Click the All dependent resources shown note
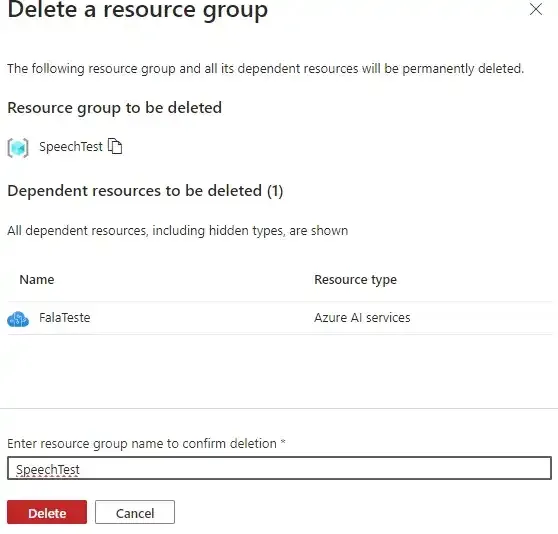558x534 pixels. point(178,231)
